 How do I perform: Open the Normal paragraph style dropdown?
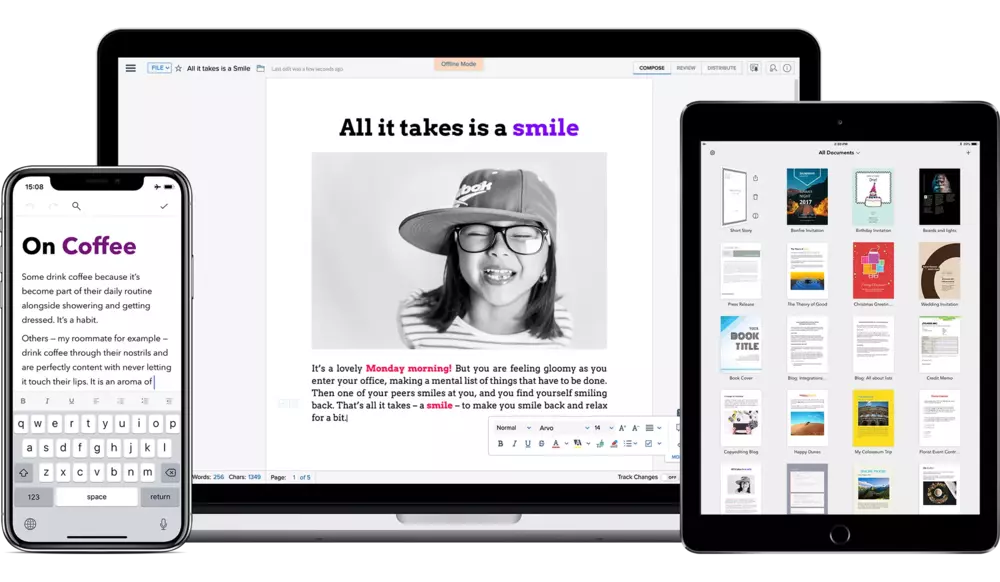coord(513,428)
